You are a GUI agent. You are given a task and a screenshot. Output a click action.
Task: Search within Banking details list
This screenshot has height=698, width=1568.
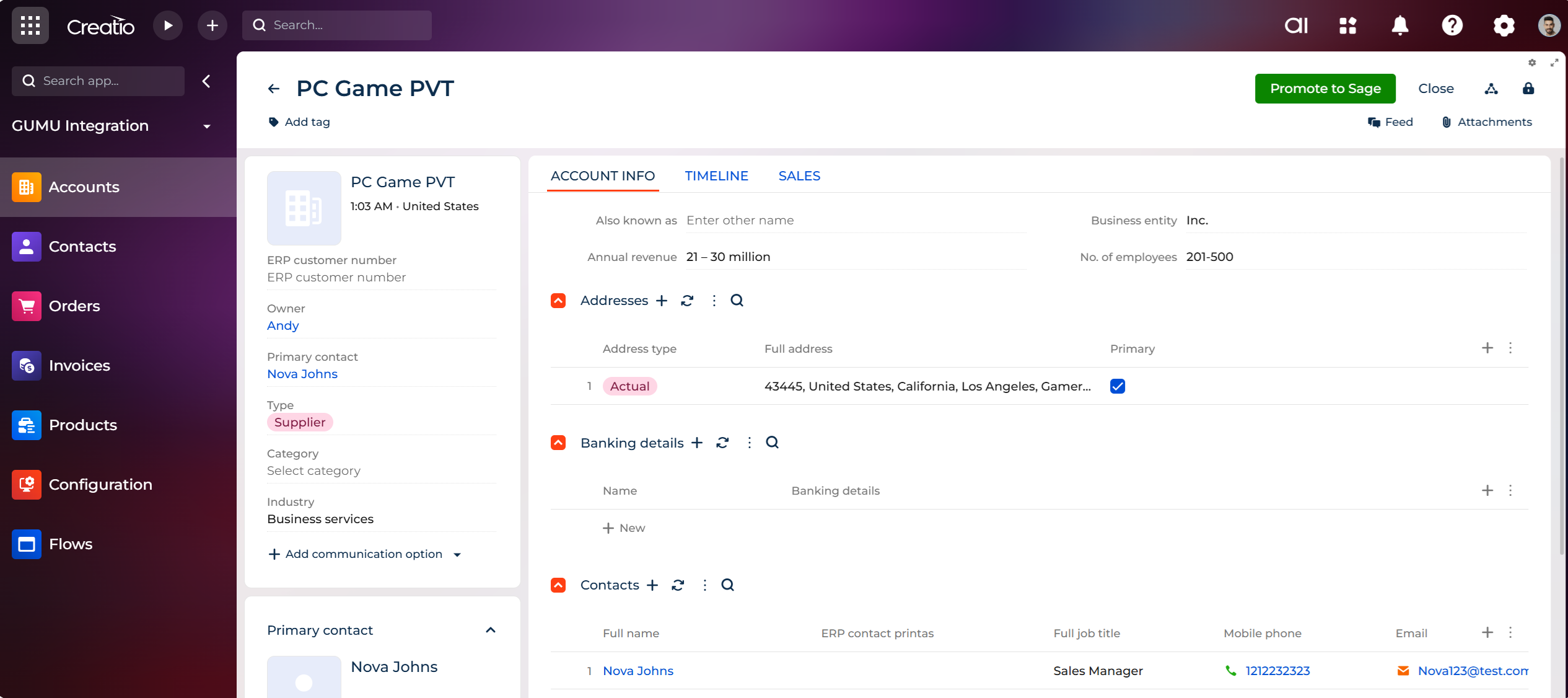point(772,443)
